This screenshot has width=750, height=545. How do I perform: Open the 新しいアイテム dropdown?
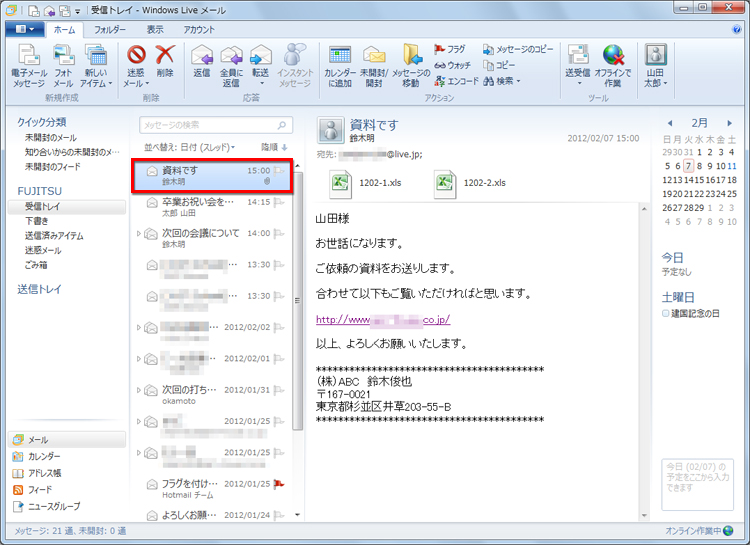[x=96, y=66]
